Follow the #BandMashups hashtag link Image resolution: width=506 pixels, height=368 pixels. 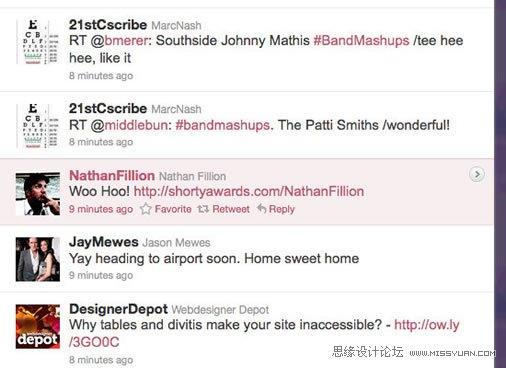(361, 41)
